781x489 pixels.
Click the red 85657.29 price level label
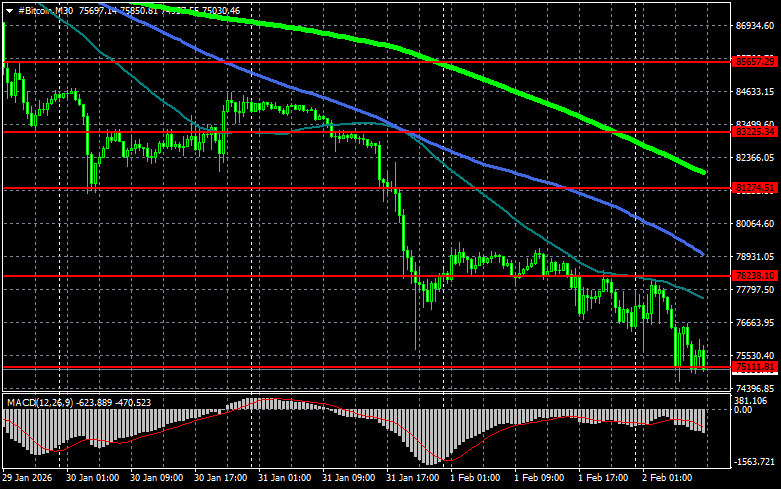point(755,62)
